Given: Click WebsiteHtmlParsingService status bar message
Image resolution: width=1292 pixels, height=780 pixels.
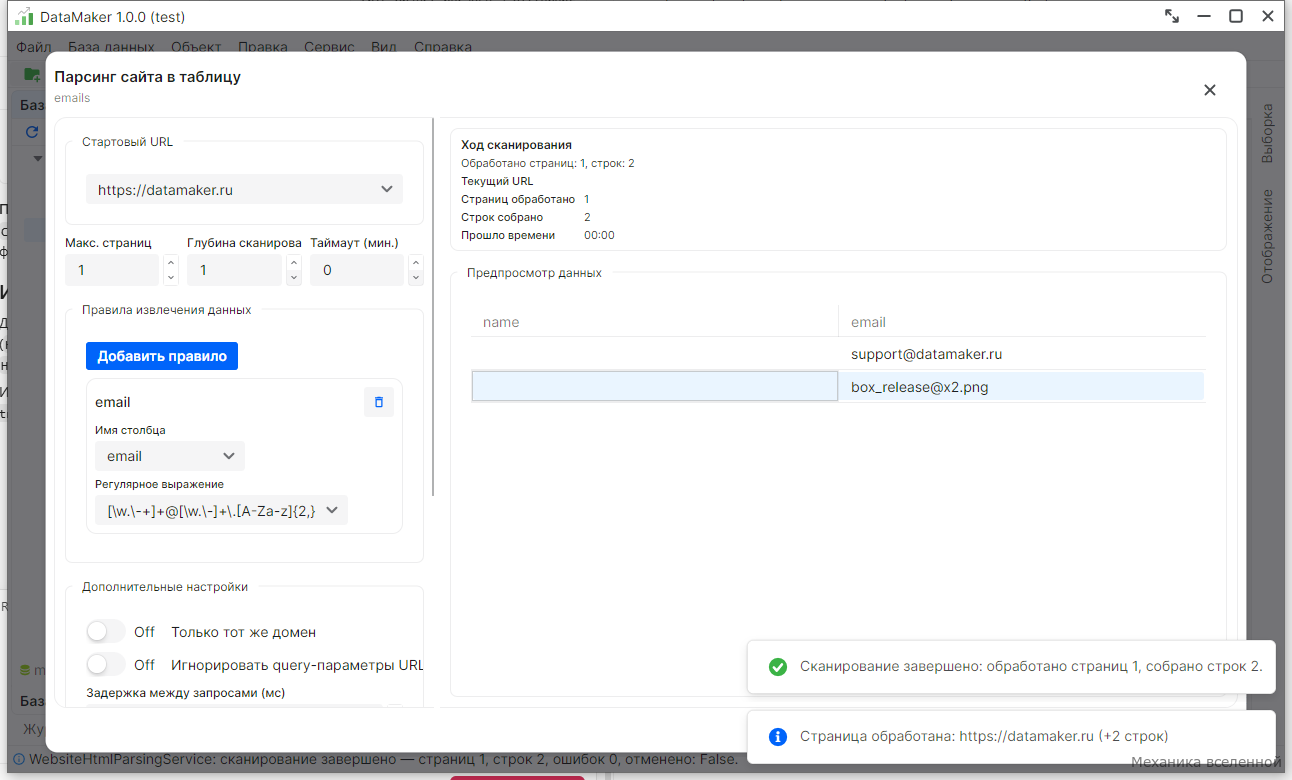Looking at the screenshot, I should 383,759.
